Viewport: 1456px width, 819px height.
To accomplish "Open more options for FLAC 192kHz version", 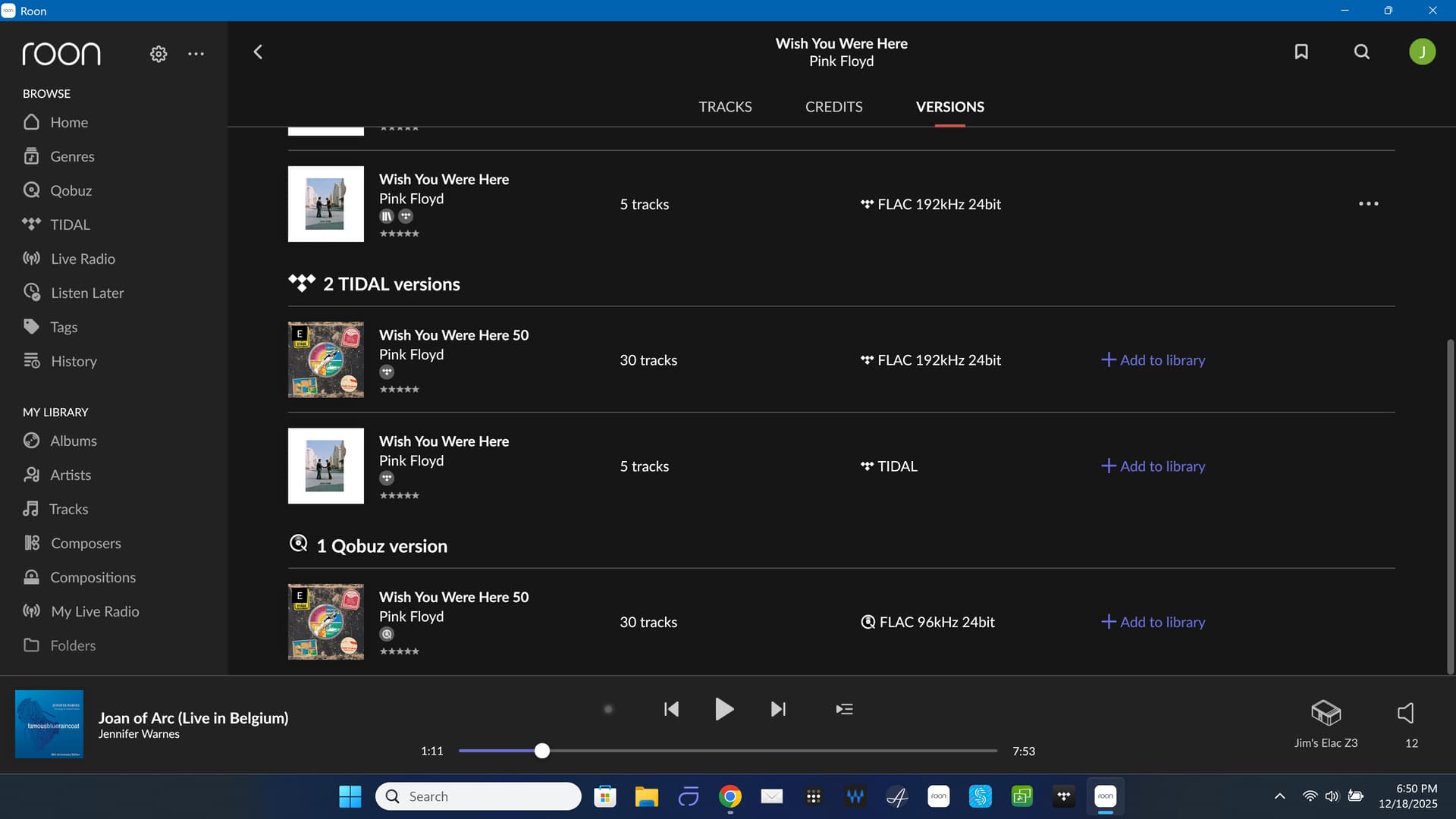I will click(1368, 204).
